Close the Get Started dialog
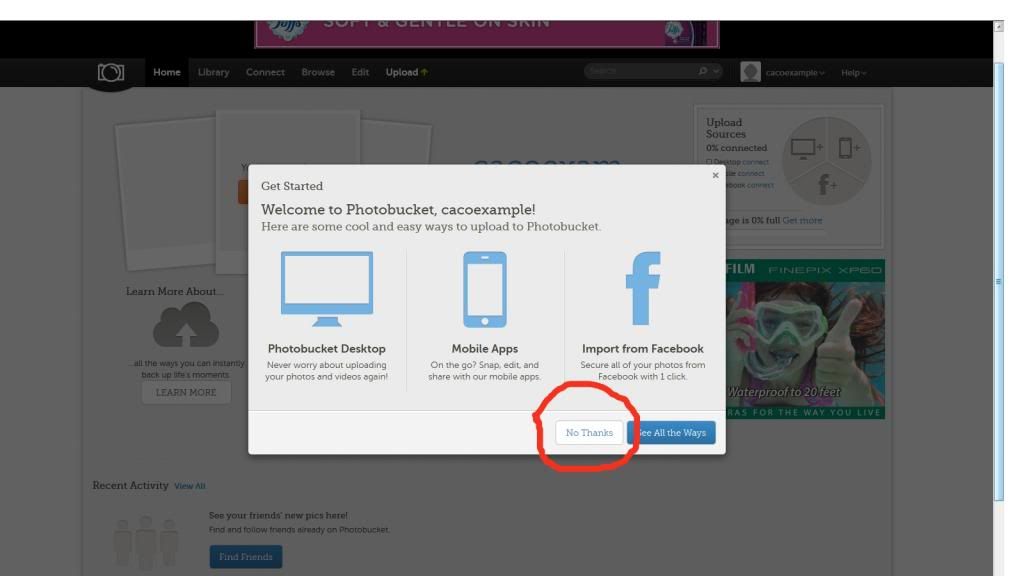This screenshot has height=576, width=1024. point(715,175)
